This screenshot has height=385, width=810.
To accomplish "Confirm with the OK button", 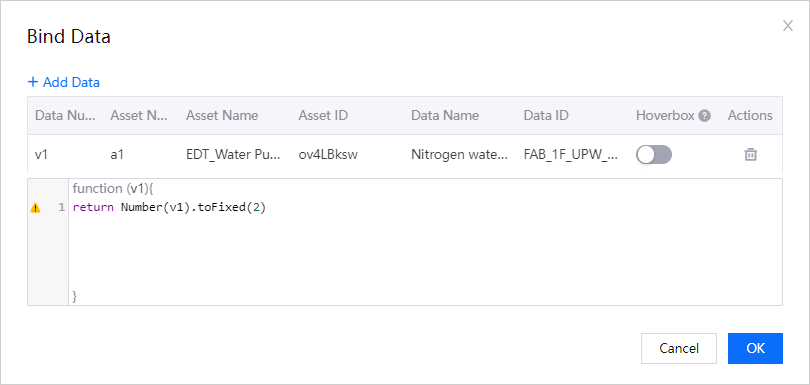I will [755, 348].
